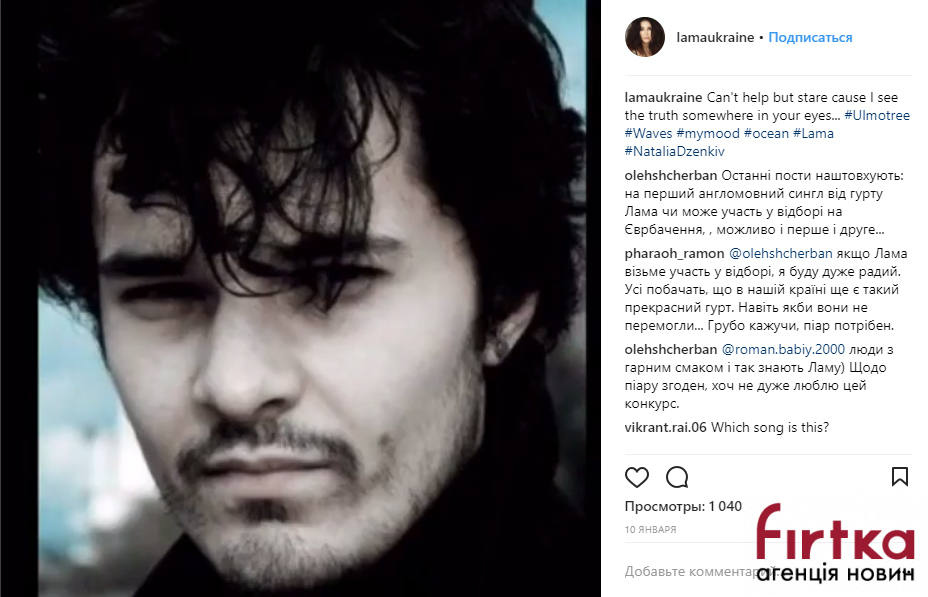Screen dimensions: 928x597
Task: Open the #NataliaDzenkiv hashtag link
Action: [675, 151]
